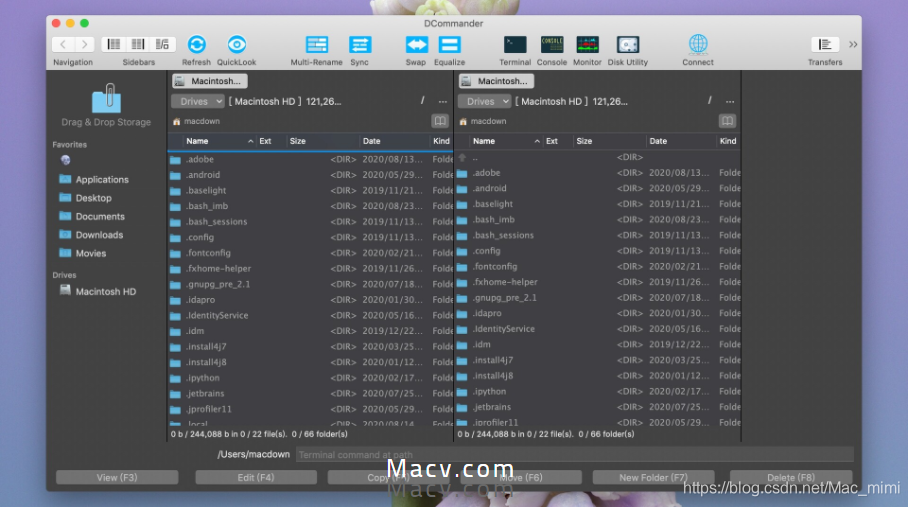
Task: Click the left panel macdown home breadcrumb
Action: tap(196, 121)
